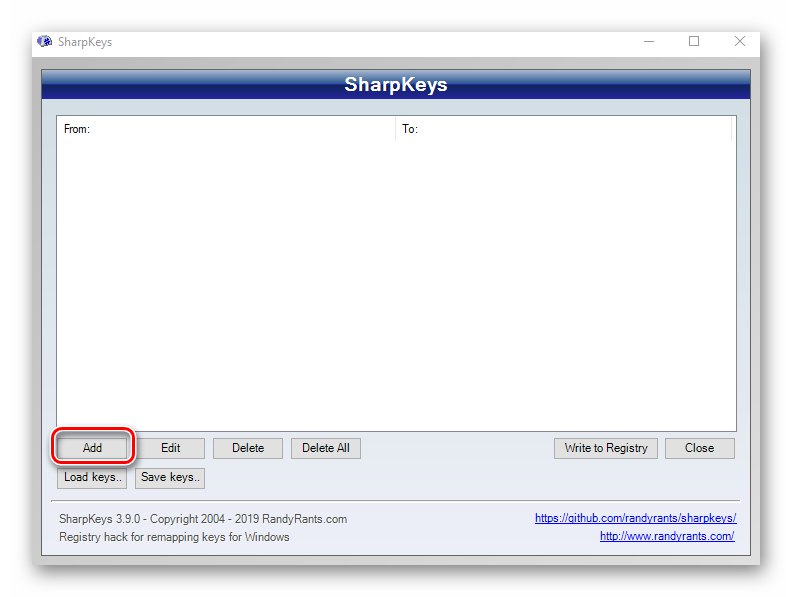Click the Delete button
The width and height of the screenshot is (792, 597).
248,447
